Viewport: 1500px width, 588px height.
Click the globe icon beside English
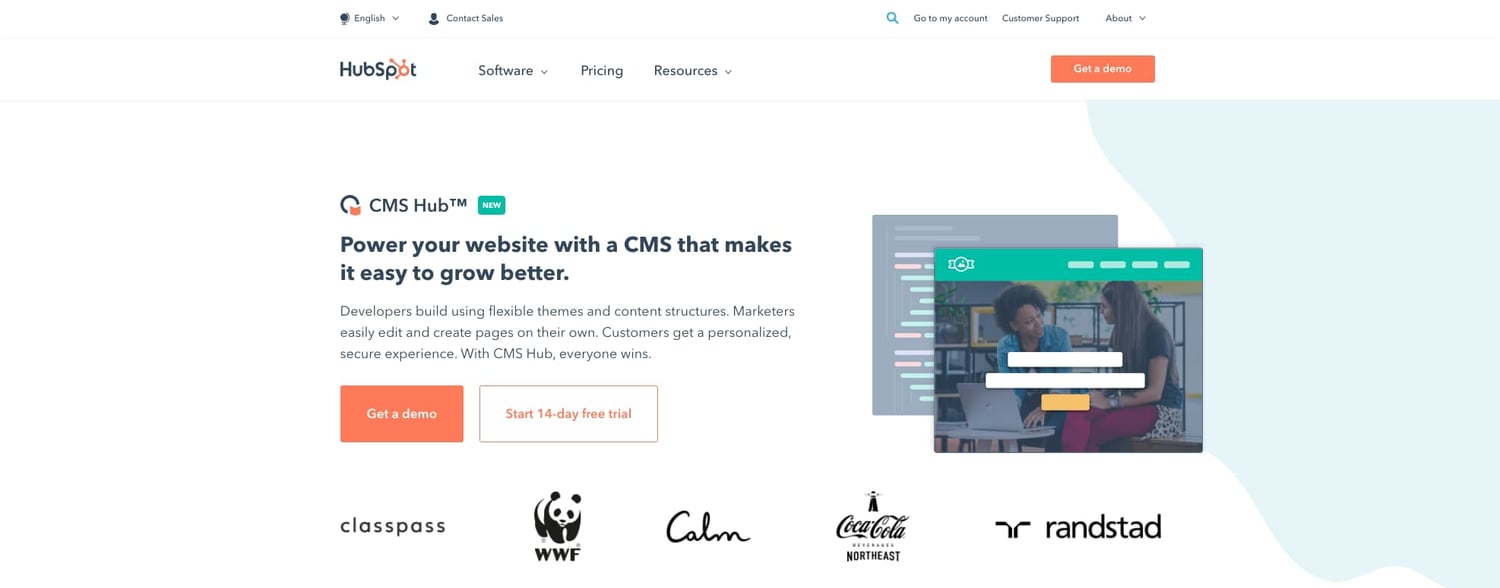pyautogui.click(x=345, y=18)
